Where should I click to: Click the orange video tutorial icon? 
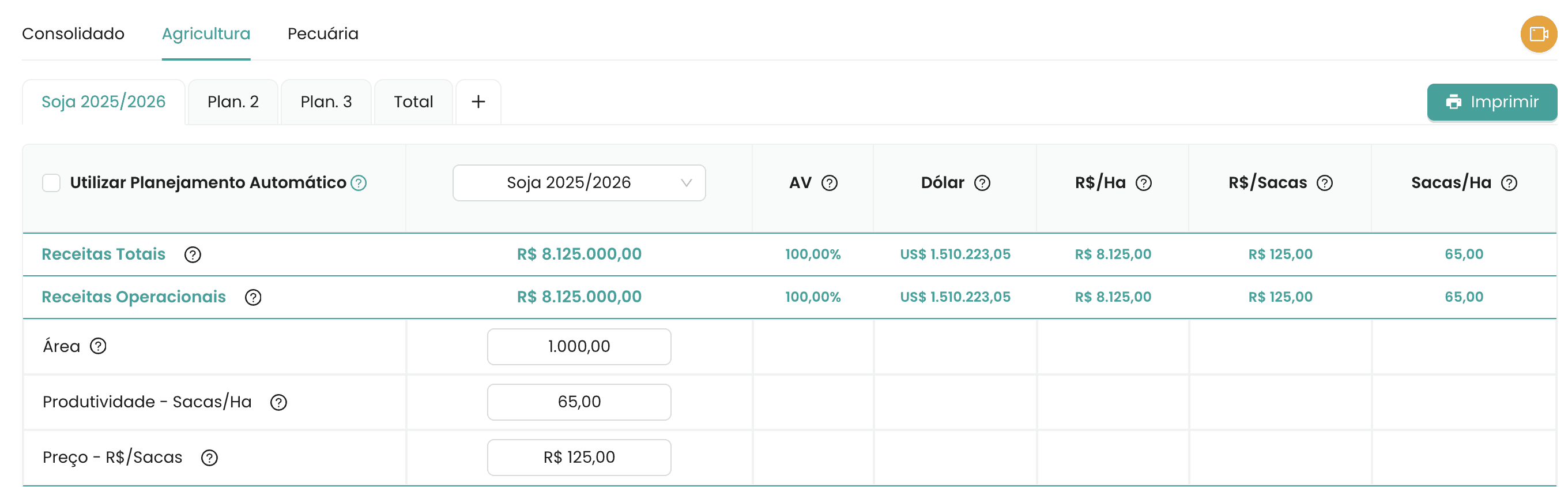point(1537,33)
